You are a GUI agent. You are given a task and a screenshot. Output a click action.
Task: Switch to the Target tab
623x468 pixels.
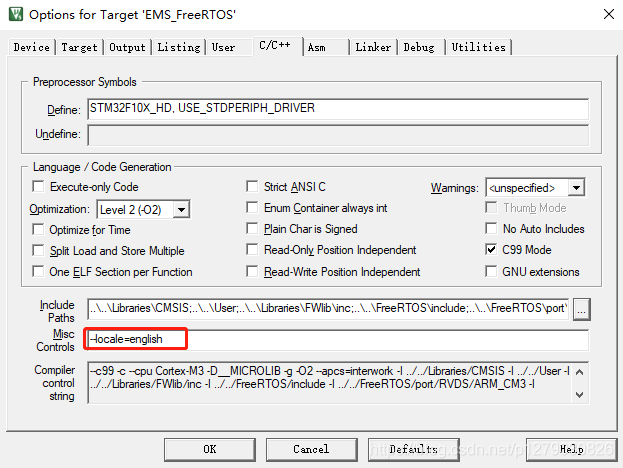[x=79, y=47]
